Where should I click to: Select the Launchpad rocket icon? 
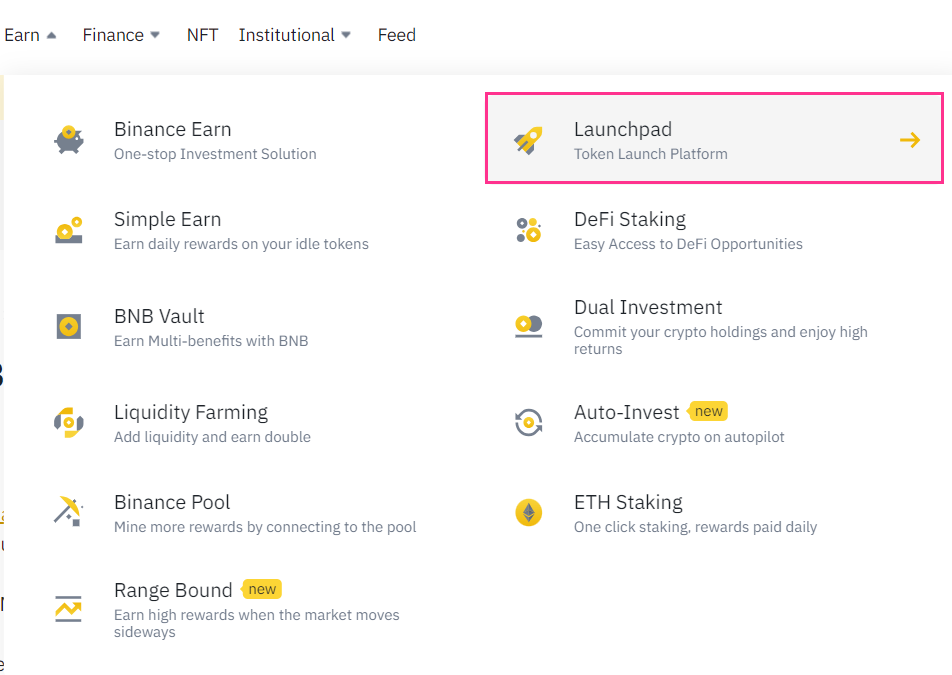(528, 139)
